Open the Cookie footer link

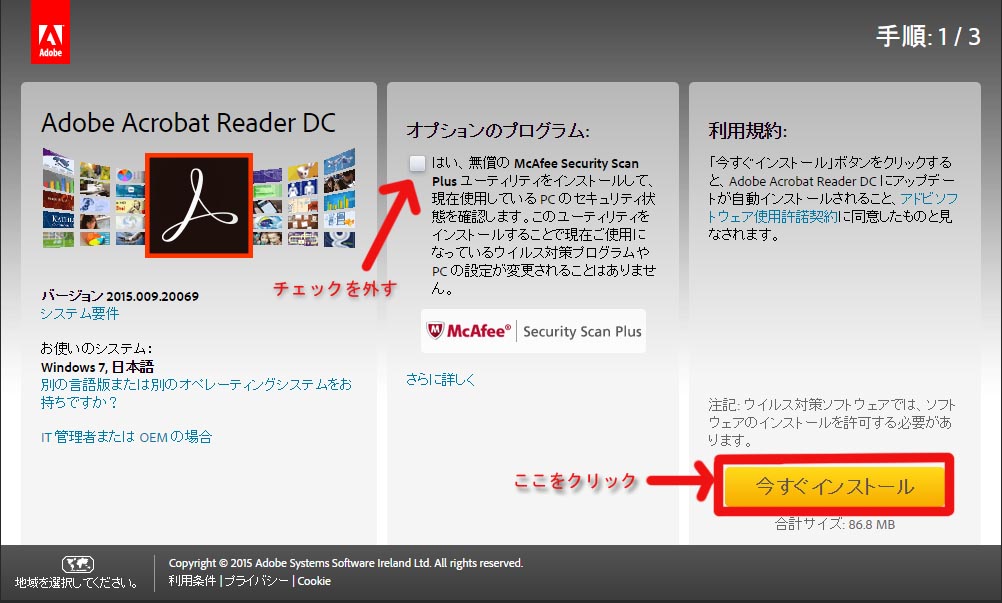click(x=314, y=581)
